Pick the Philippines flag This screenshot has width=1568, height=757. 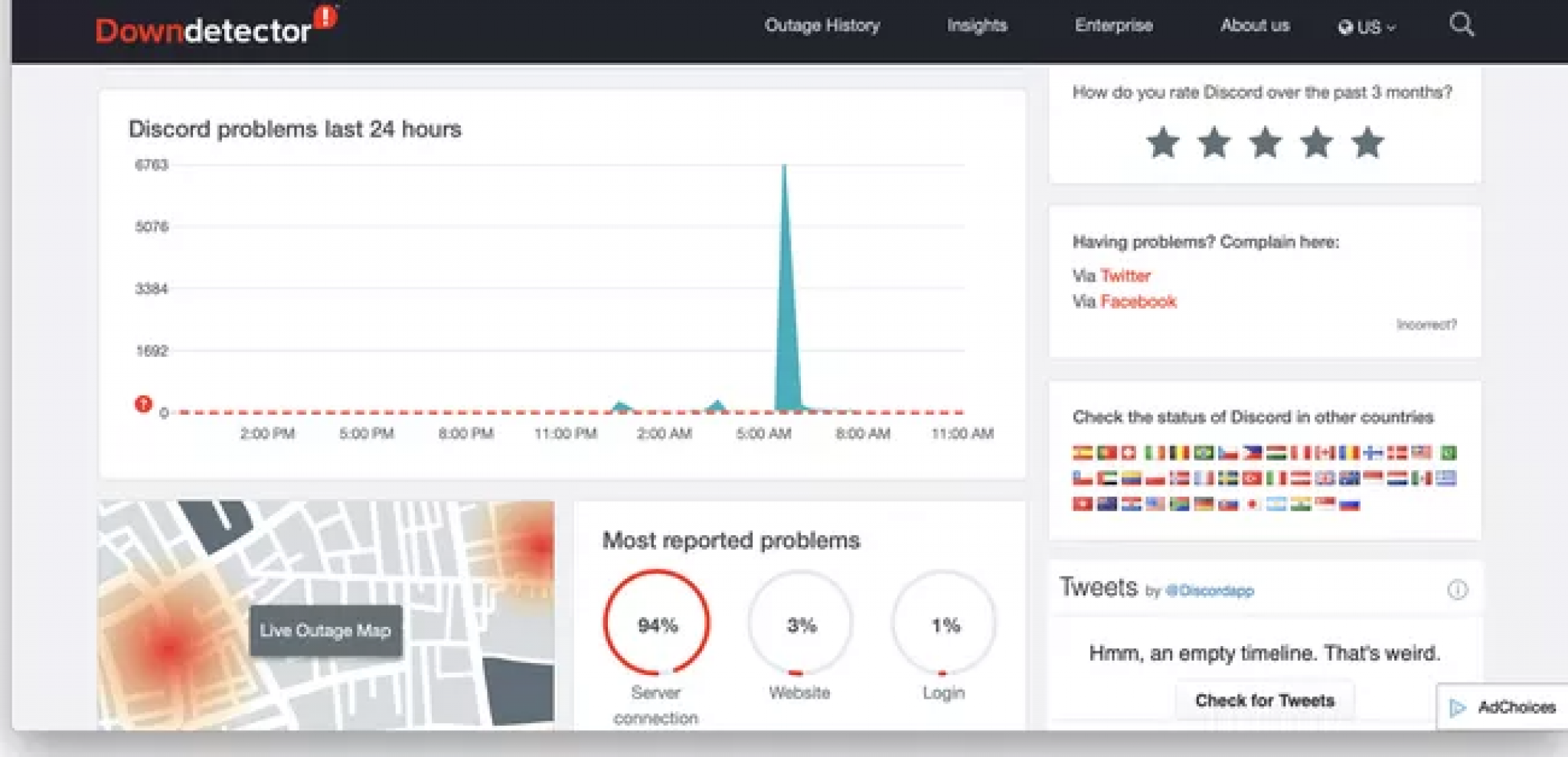tap(1253, 452)
